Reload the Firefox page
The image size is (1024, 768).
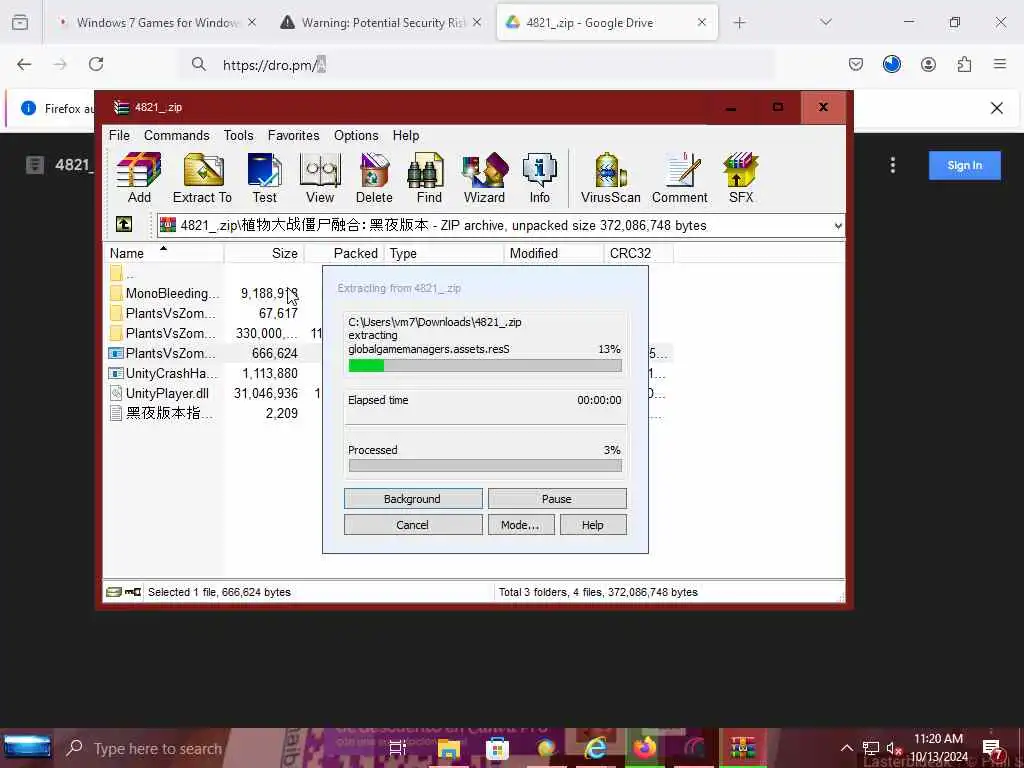click(x=96, y=64)
